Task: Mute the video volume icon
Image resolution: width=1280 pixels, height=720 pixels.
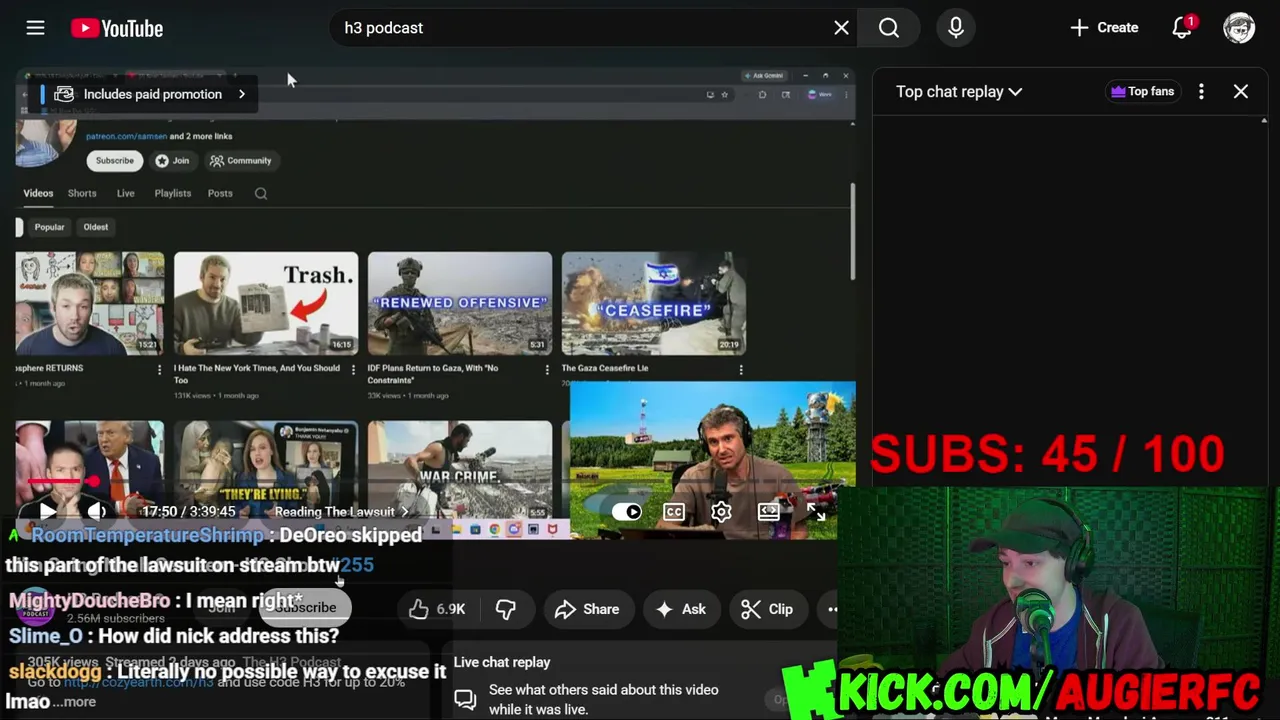Action: 97,511
